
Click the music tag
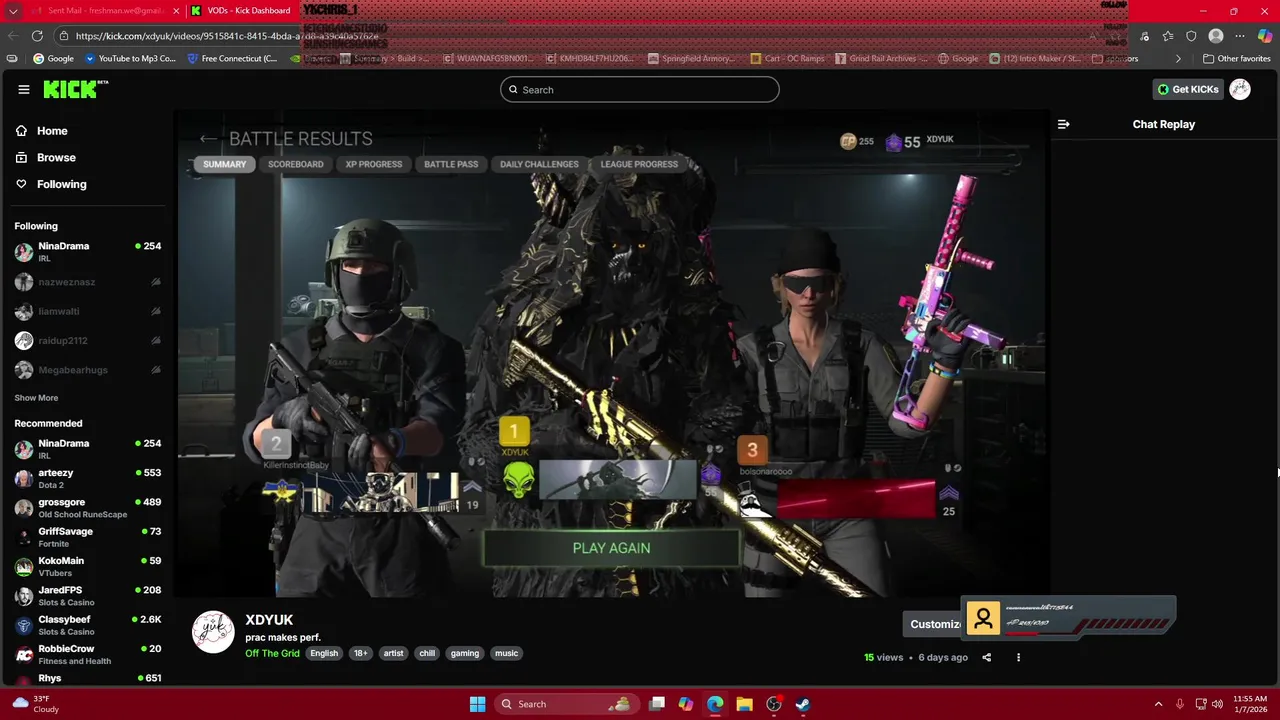[x=507, y=653]
